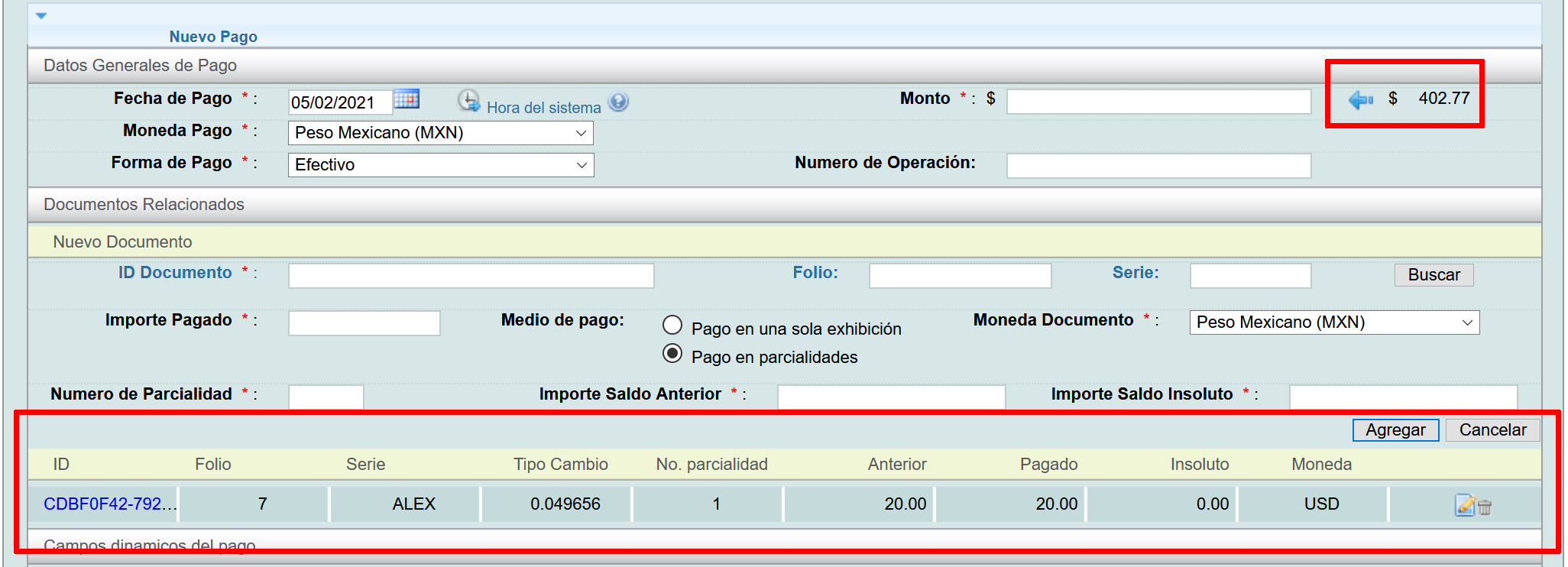1568x567 pixels.
Task: Click the clock icon for system time
Action: click(468, 101)
